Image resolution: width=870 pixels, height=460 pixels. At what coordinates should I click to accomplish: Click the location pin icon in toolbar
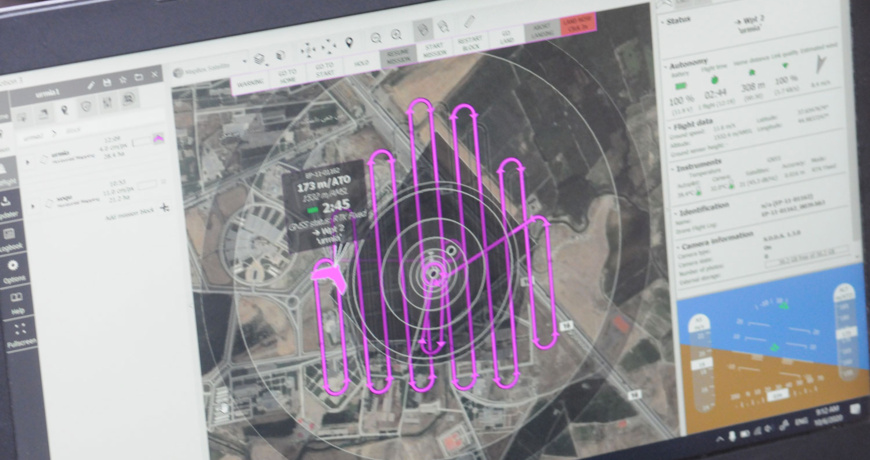point(350,42)
